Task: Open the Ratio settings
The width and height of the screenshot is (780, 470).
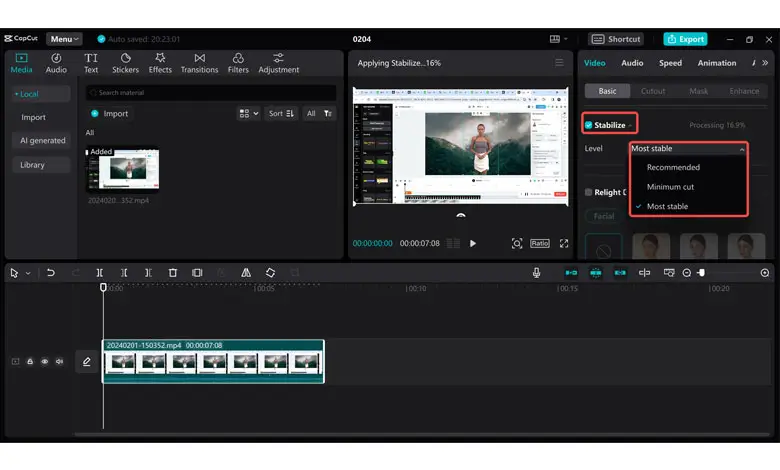Action: pyautogui.click(x=540, y=243)
